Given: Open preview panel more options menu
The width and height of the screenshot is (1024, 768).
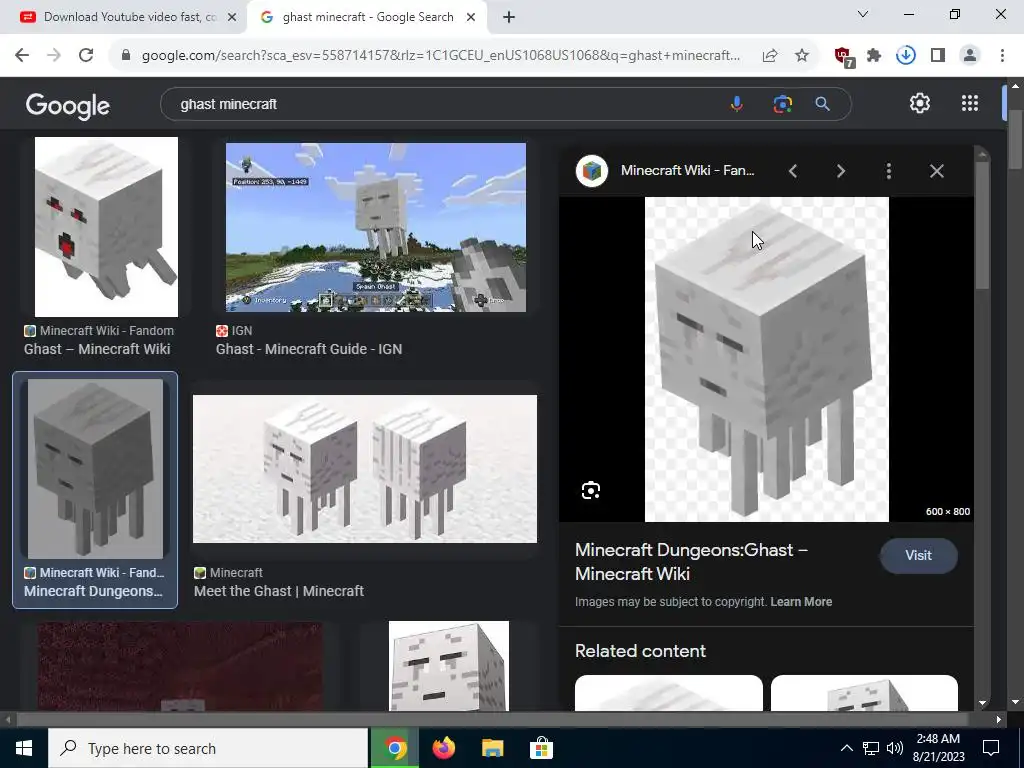Looking at the screenshot, I should [x=889, y=171].
